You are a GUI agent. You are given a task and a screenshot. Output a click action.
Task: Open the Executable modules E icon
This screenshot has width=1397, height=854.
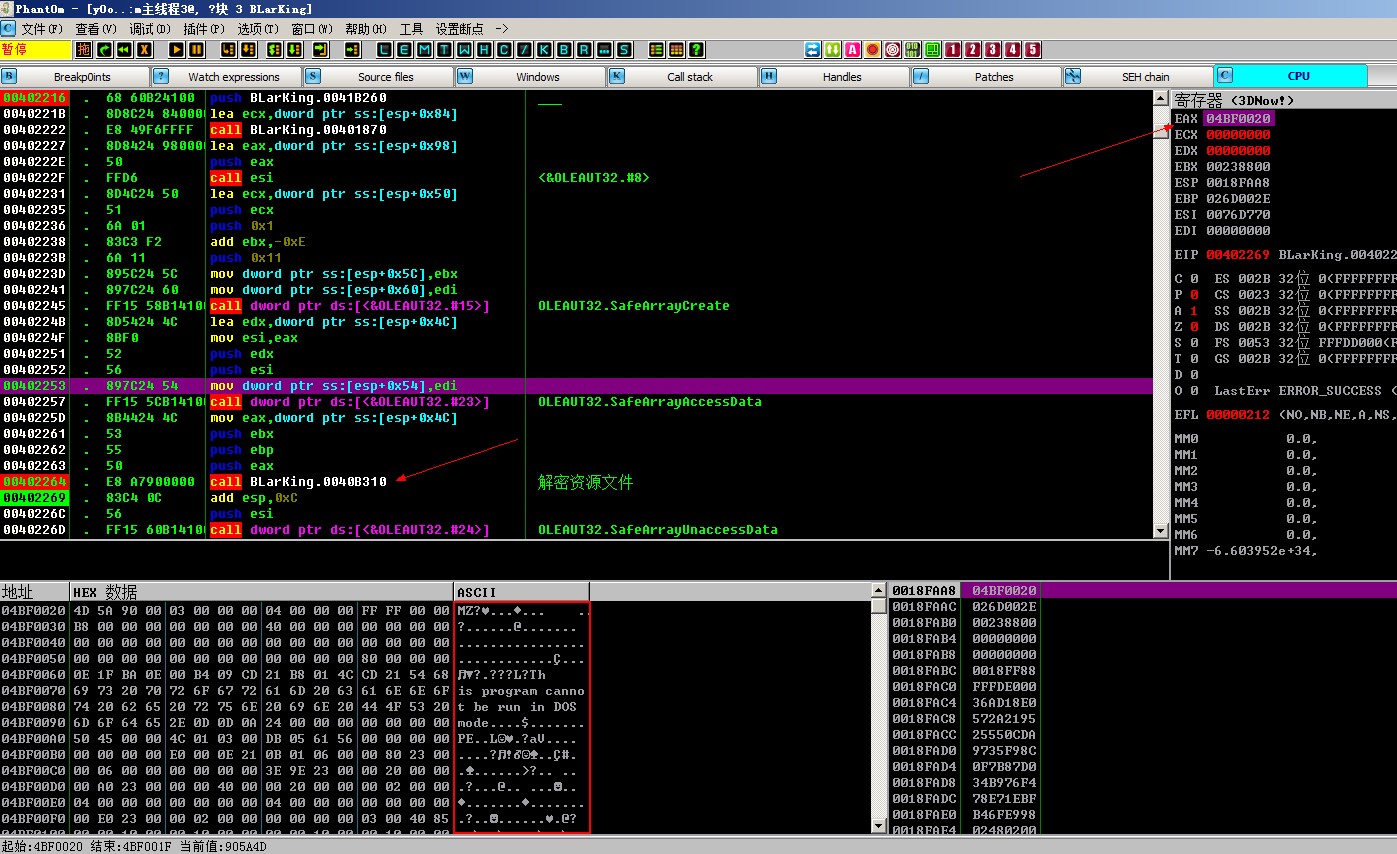click(x=404, y=50)
